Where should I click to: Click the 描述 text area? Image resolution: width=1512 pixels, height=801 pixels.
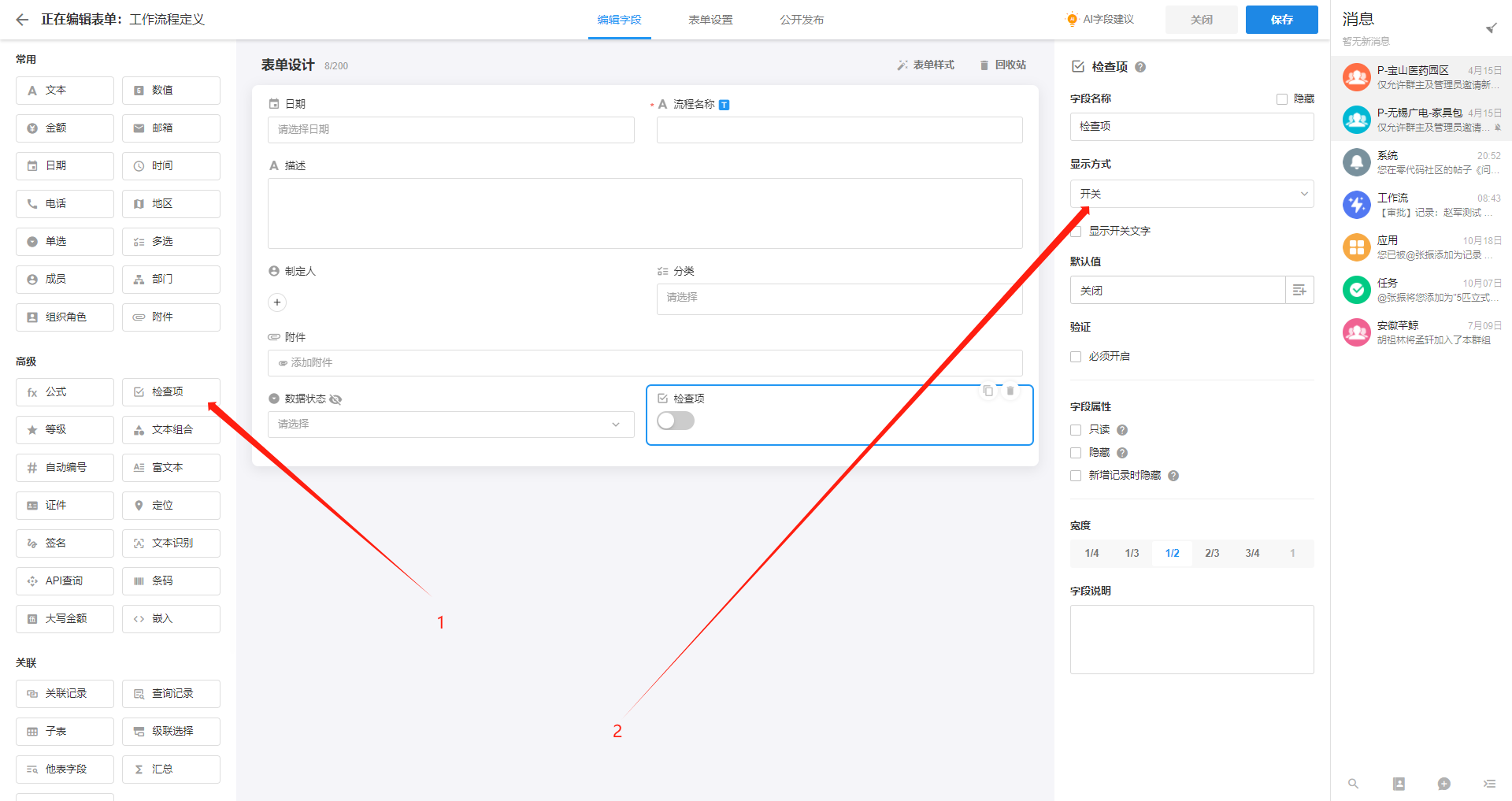pos(645,213)
